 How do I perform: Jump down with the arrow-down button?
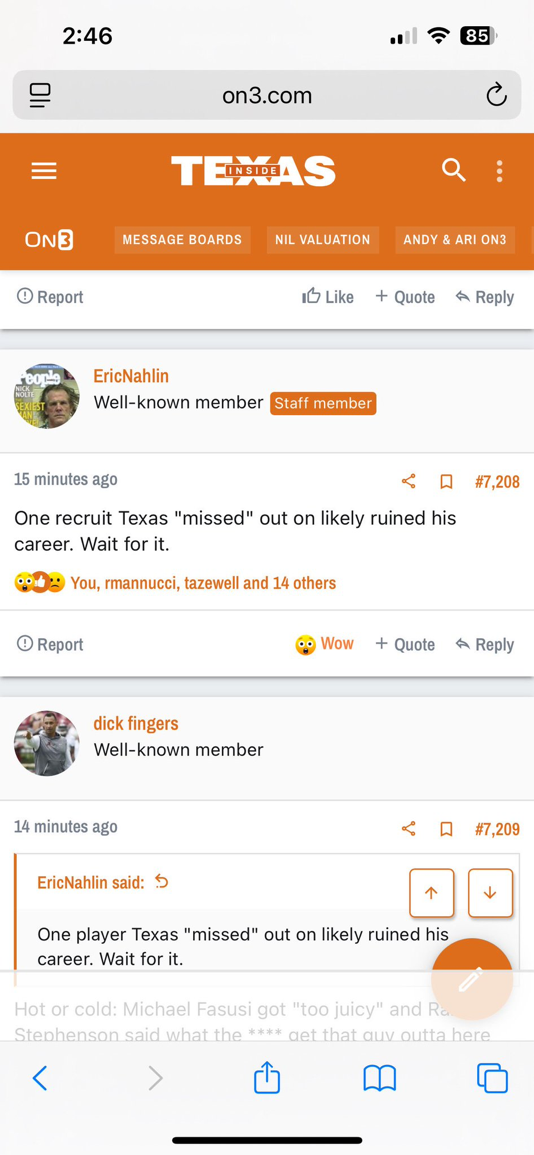pos(490,893)
